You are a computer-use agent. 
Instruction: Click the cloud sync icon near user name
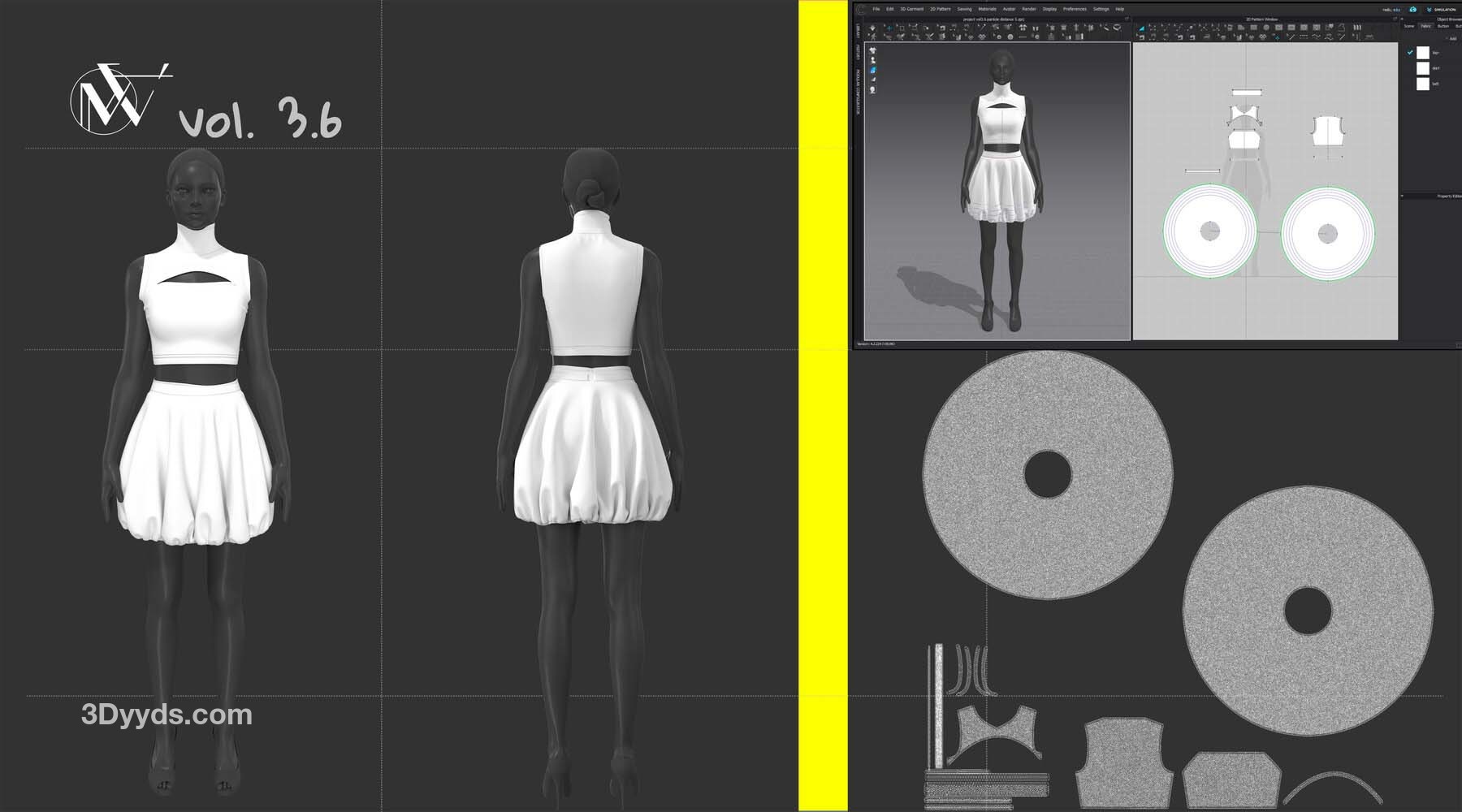coord(1413,9)
